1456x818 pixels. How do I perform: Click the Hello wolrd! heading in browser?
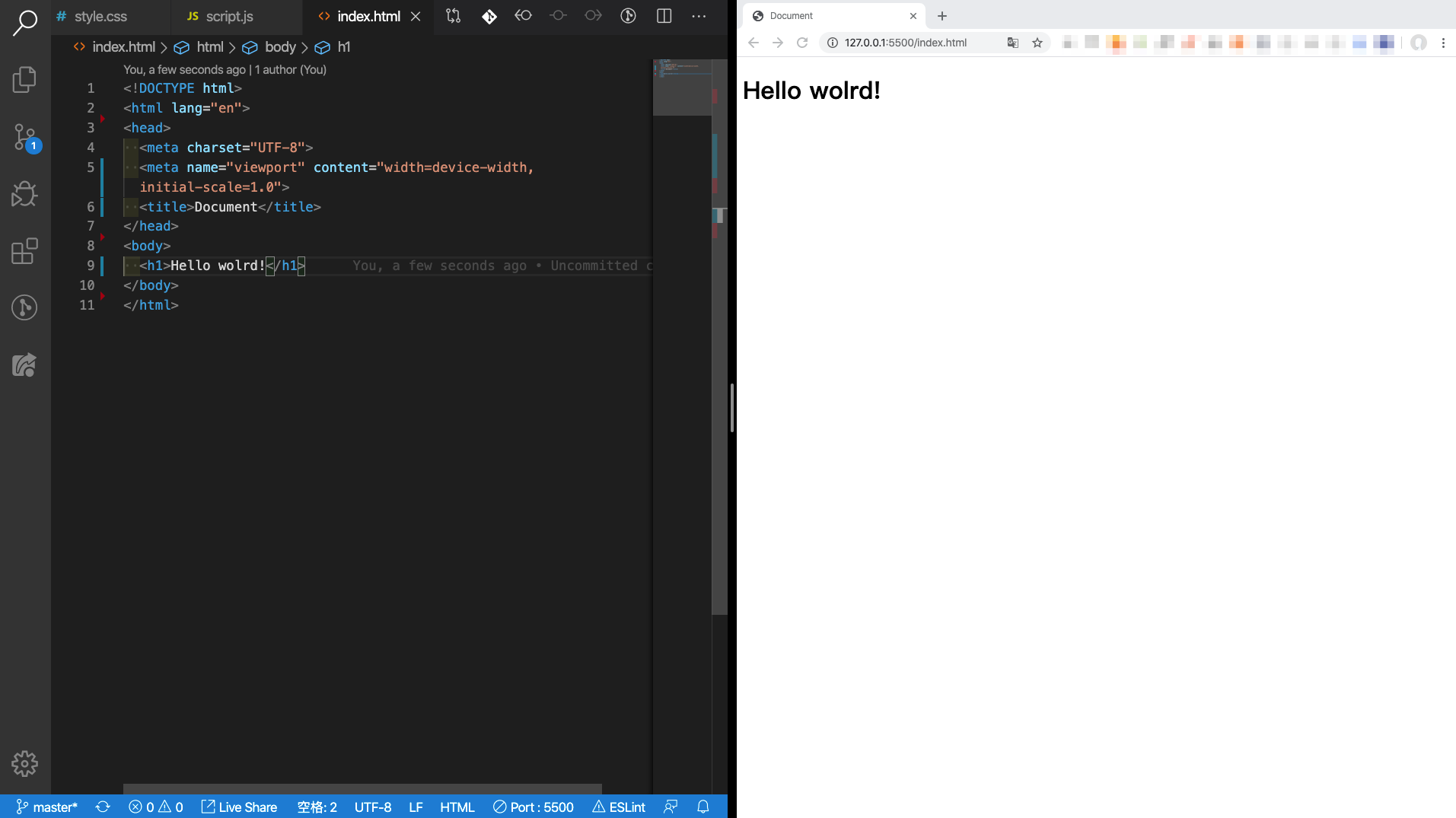(x=811, y=91)
